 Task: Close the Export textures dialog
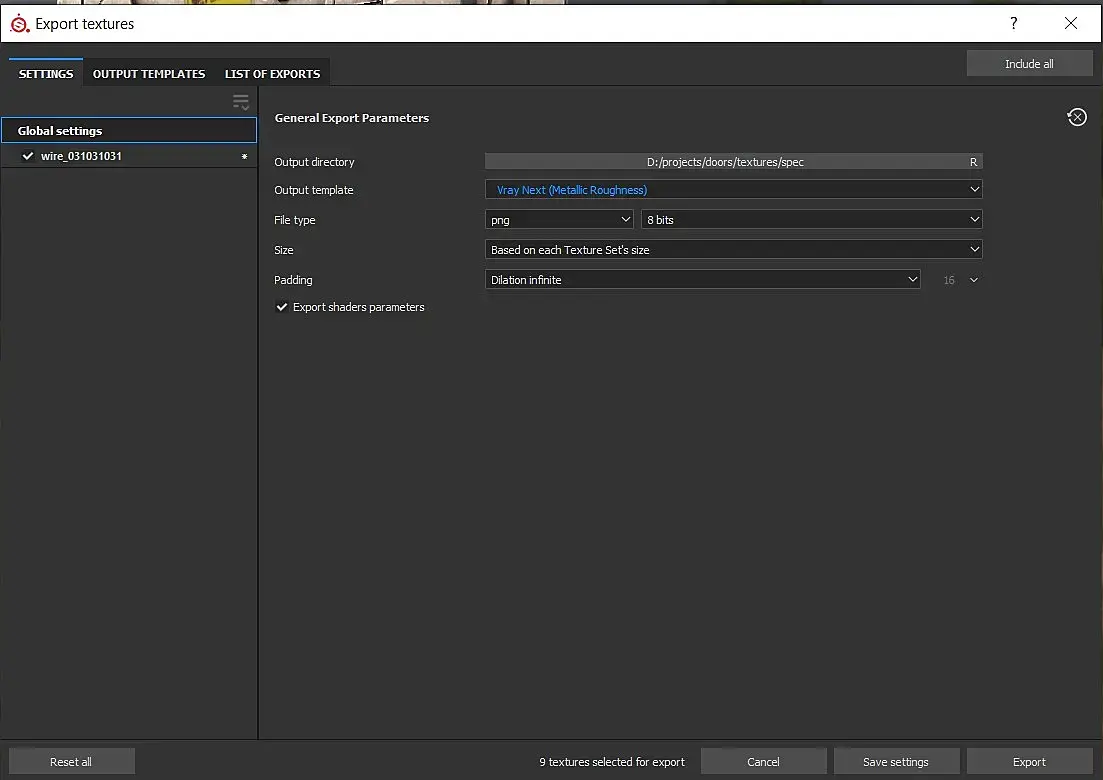tap(1071, 23)
